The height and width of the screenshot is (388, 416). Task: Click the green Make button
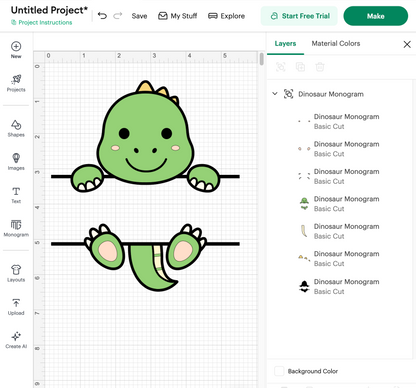pyautogui.click(x=376, y=16)
